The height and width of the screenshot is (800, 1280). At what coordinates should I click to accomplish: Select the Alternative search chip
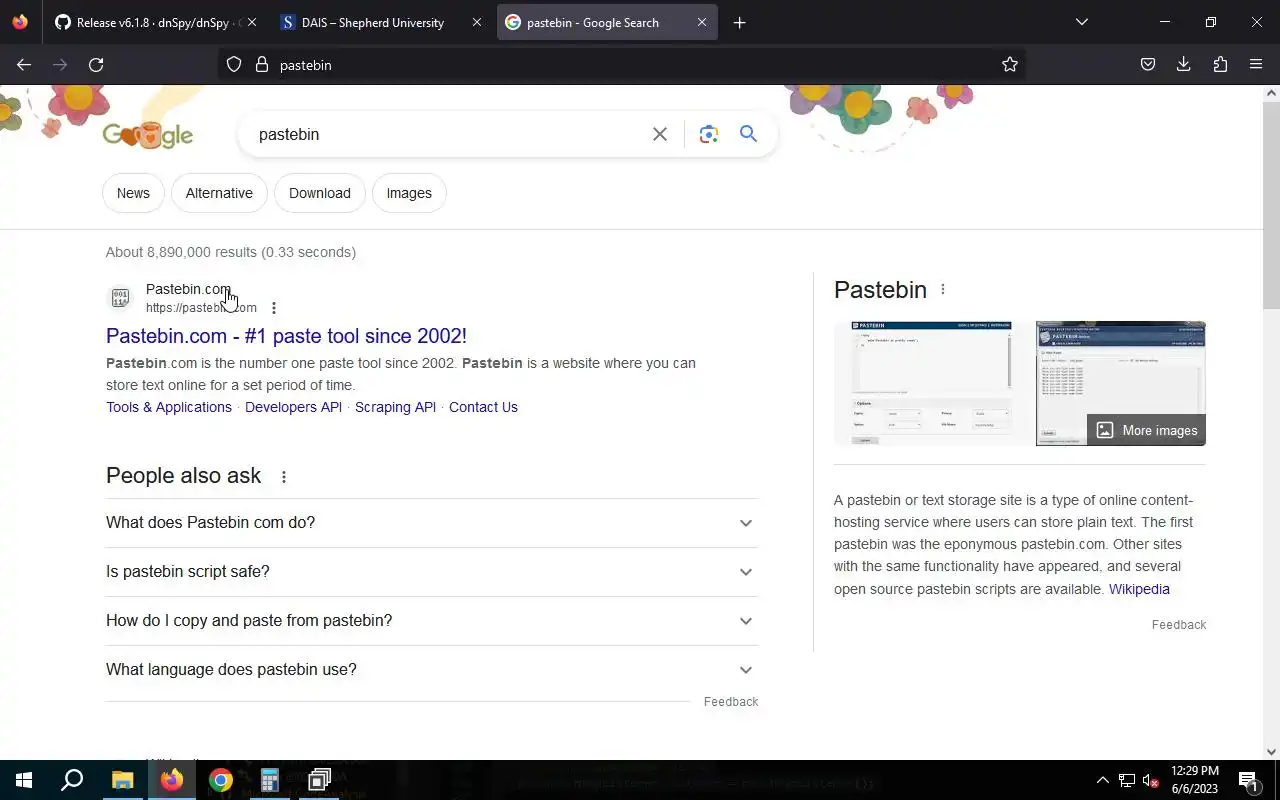219,193
